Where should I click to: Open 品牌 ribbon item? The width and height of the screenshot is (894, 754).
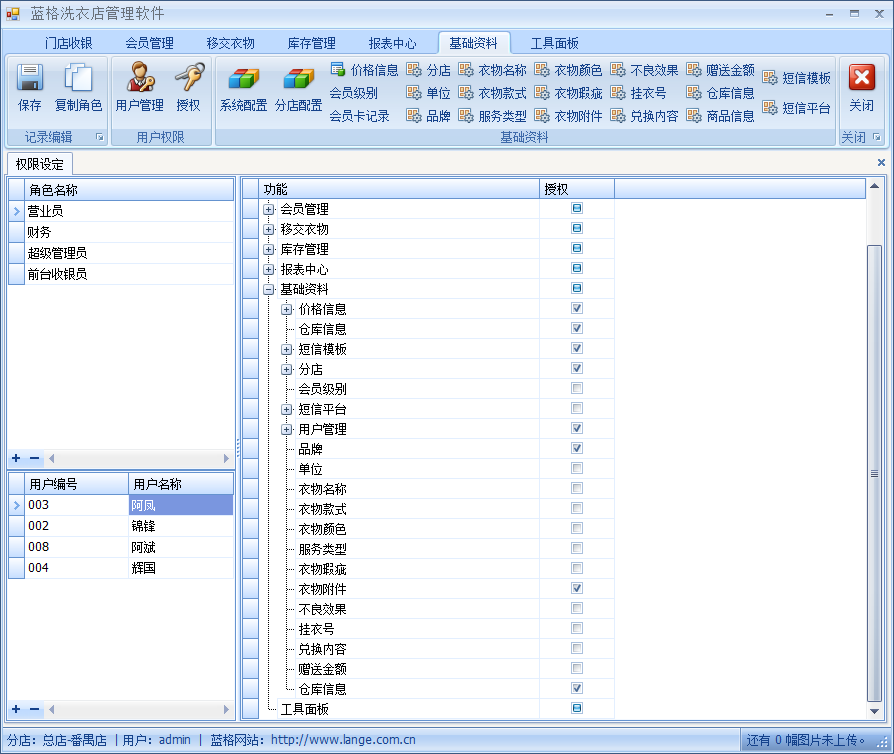tap(429, 116)
